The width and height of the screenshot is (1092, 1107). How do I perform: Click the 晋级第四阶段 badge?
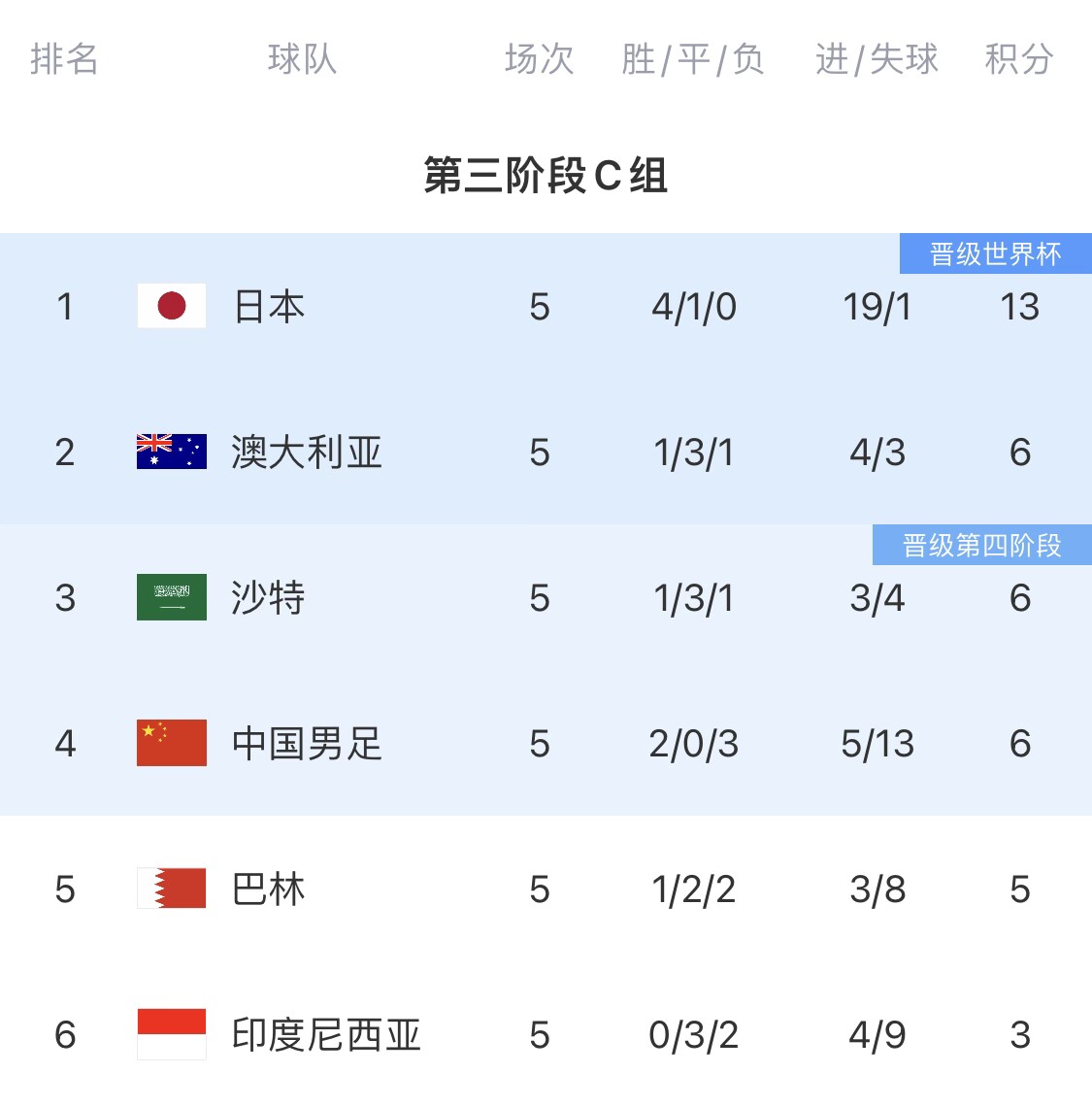point(981,546)
